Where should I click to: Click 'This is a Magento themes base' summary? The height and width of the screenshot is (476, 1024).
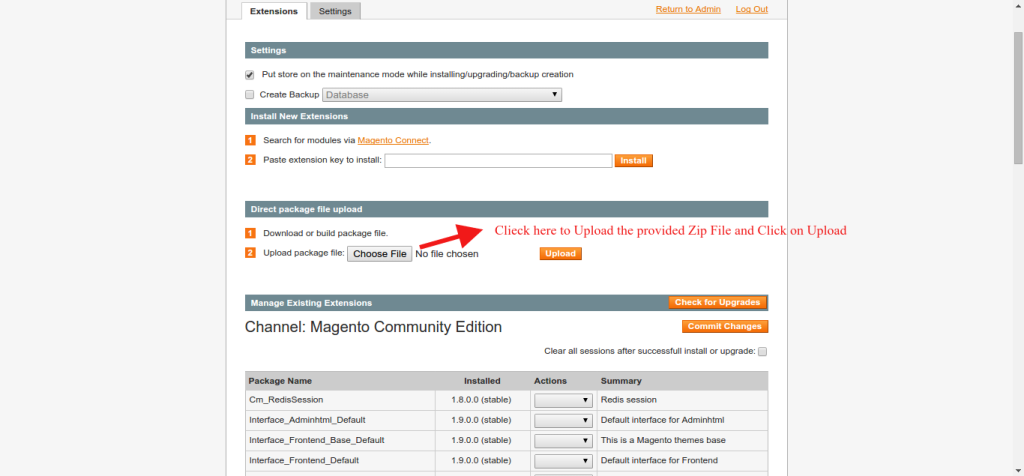tap(663, 440)
